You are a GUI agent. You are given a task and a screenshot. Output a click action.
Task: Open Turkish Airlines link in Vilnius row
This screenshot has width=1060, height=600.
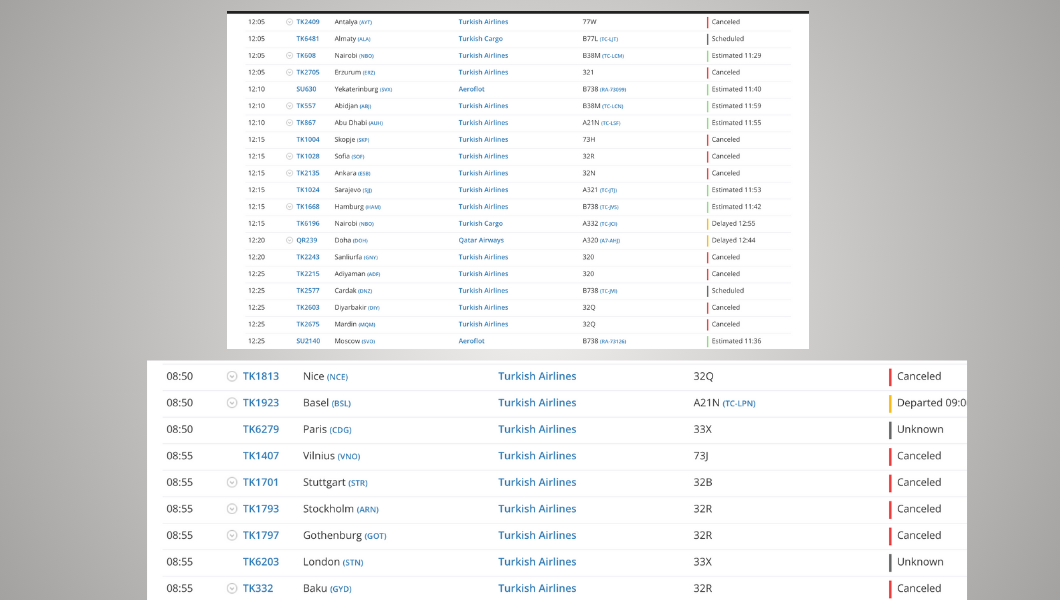pyautogui.click(x=537, y=456)
